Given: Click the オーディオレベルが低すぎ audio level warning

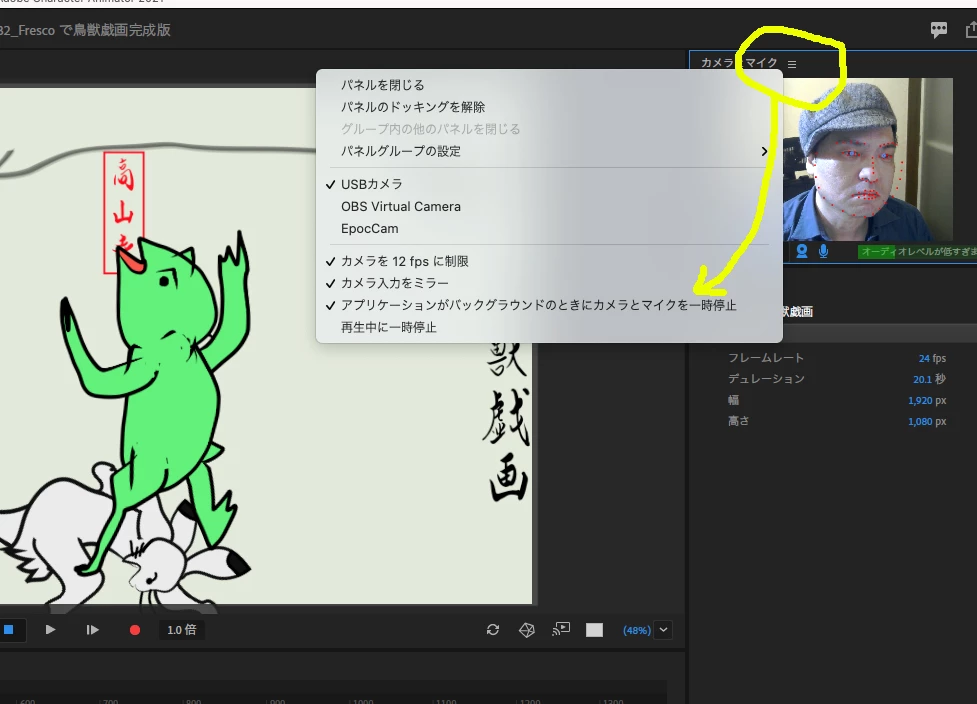Looking at the screenshot, I should click(917, 251).
